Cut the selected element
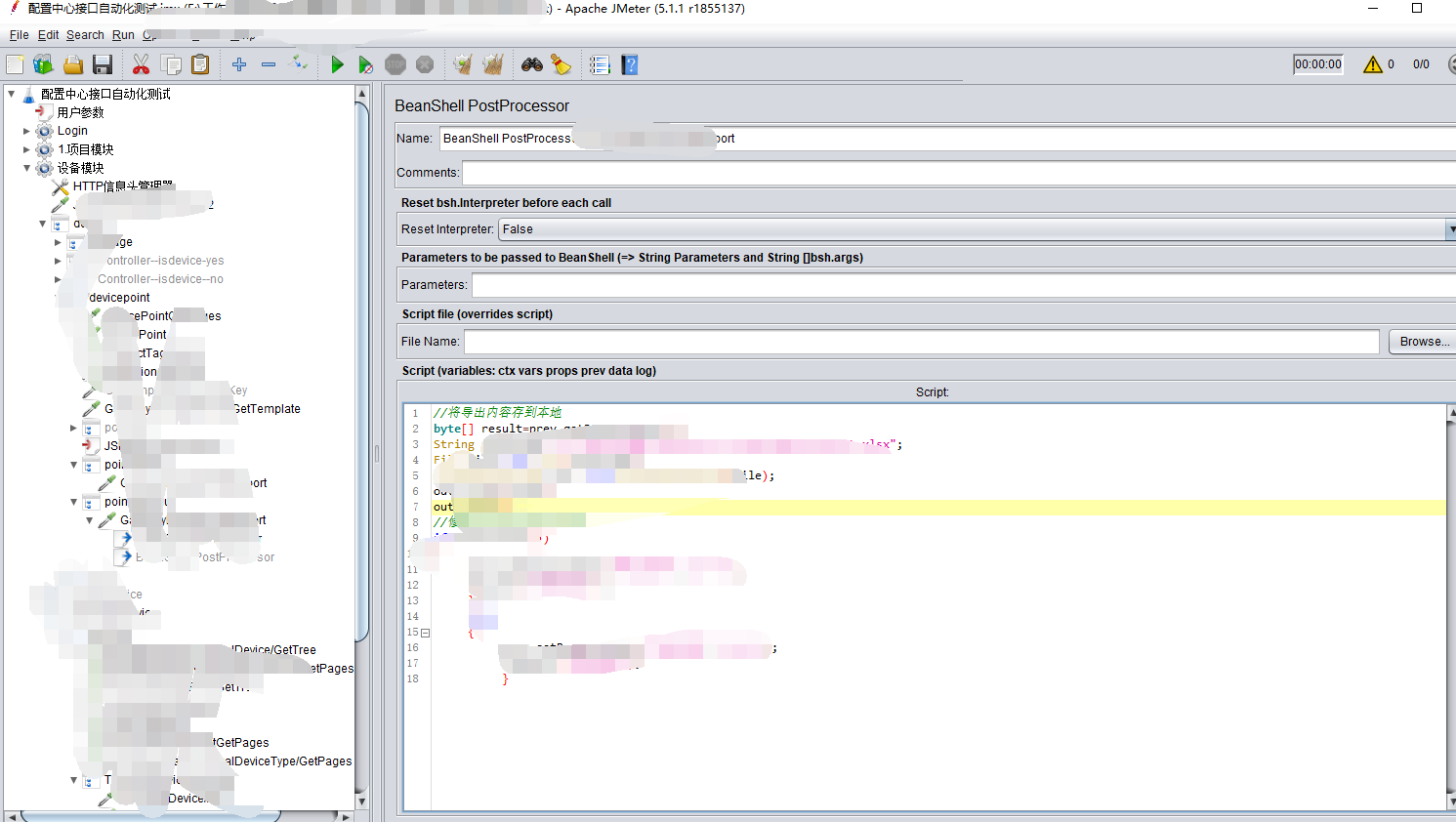 (x=142, y=64)
